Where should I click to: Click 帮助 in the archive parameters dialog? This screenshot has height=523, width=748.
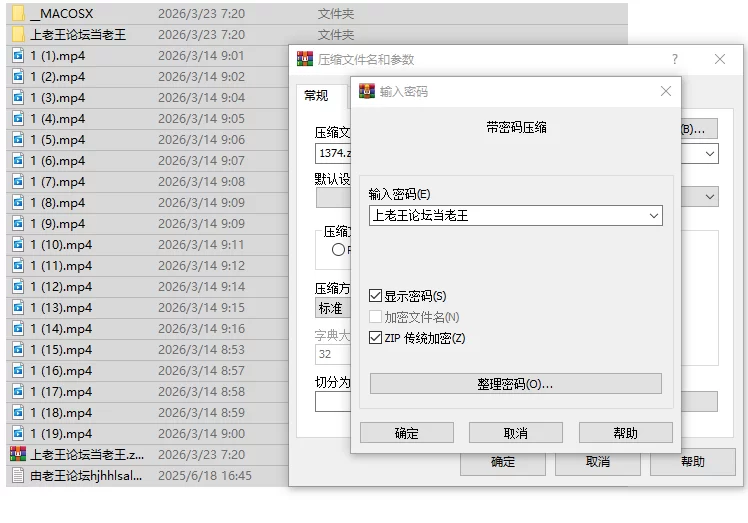(693, 462)
